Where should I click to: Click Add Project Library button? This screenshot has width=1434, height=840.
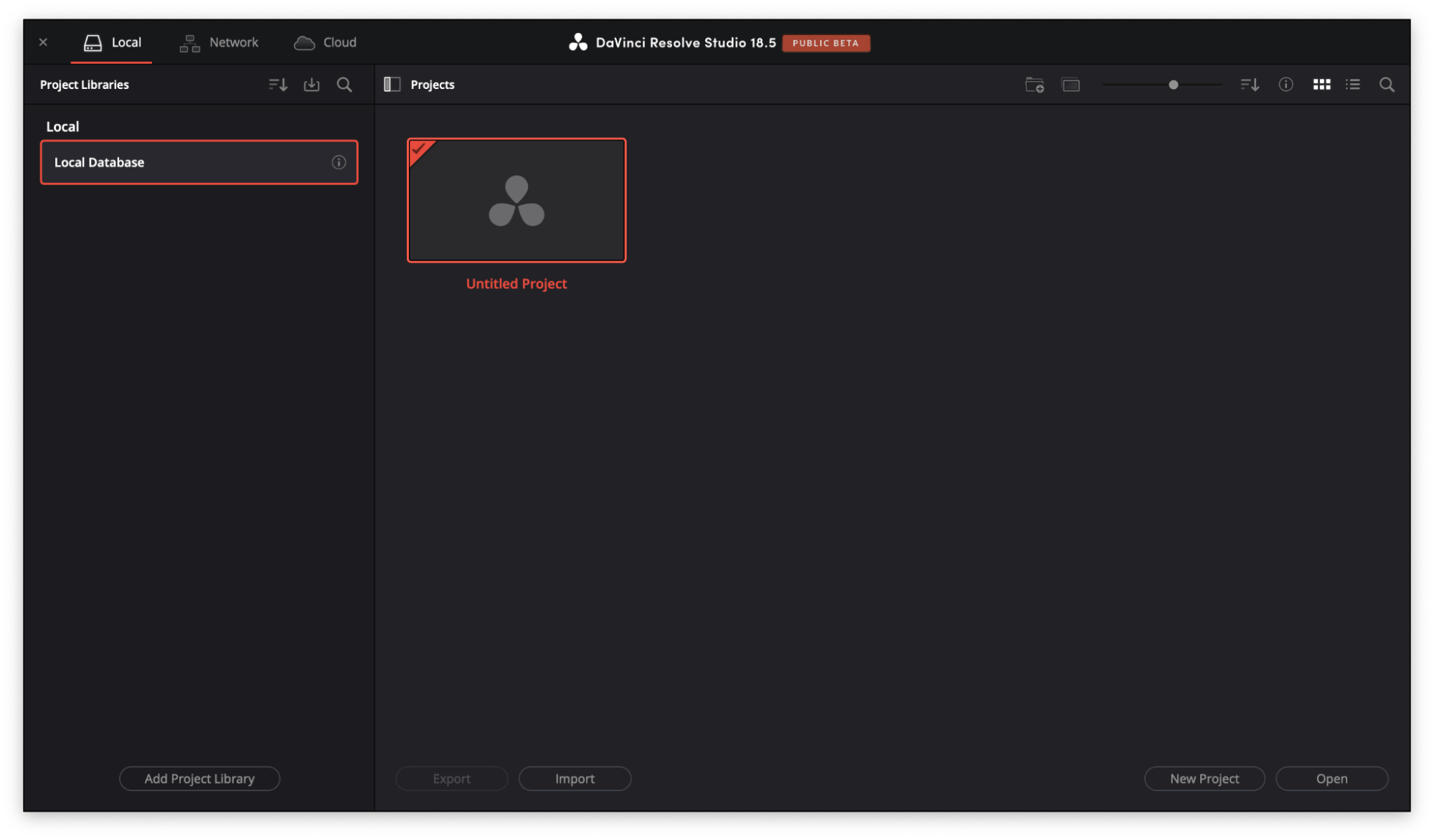(199, 778)
